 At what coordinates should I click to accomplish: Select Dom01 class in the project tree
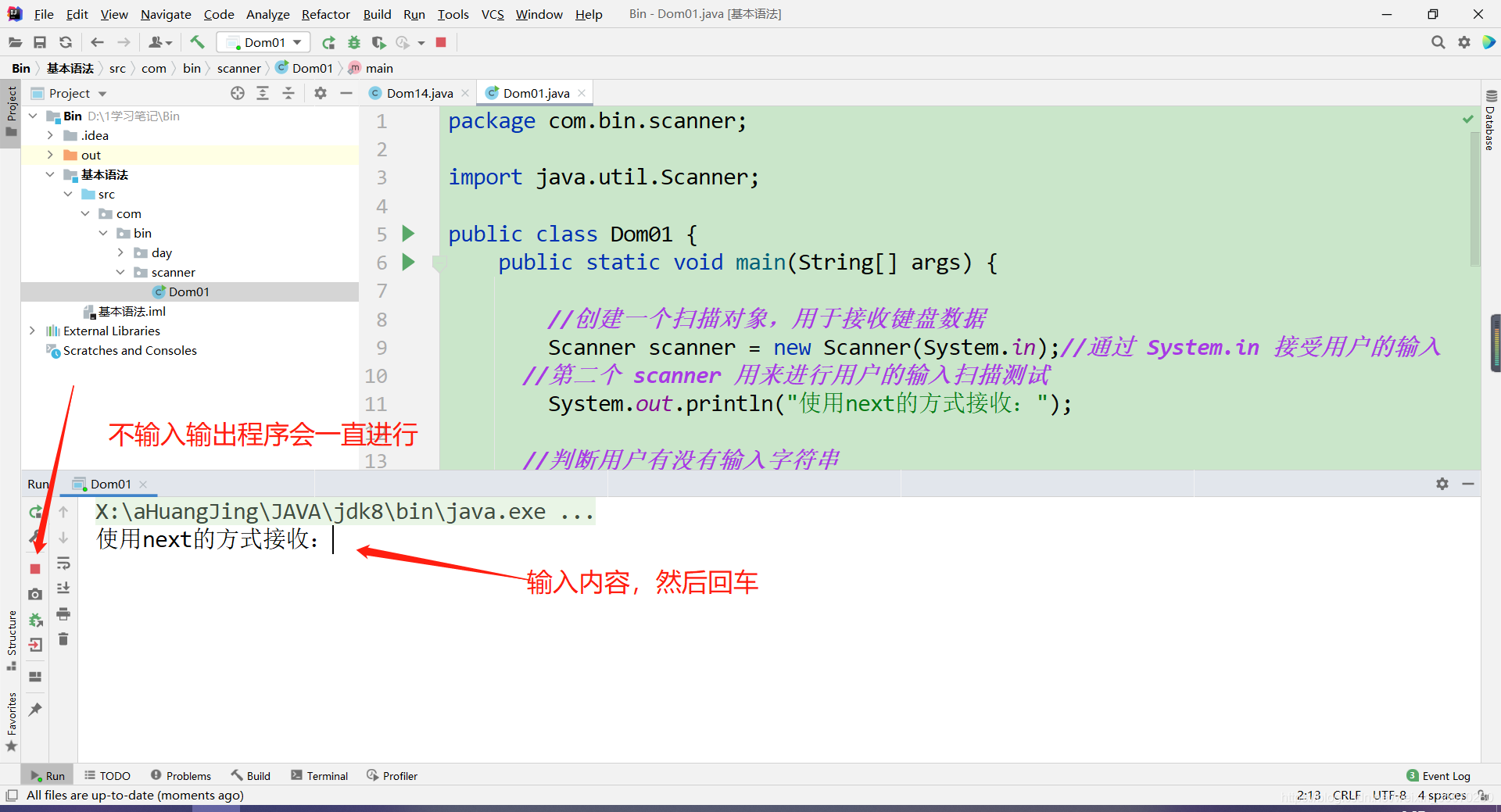tap(188, 292)
